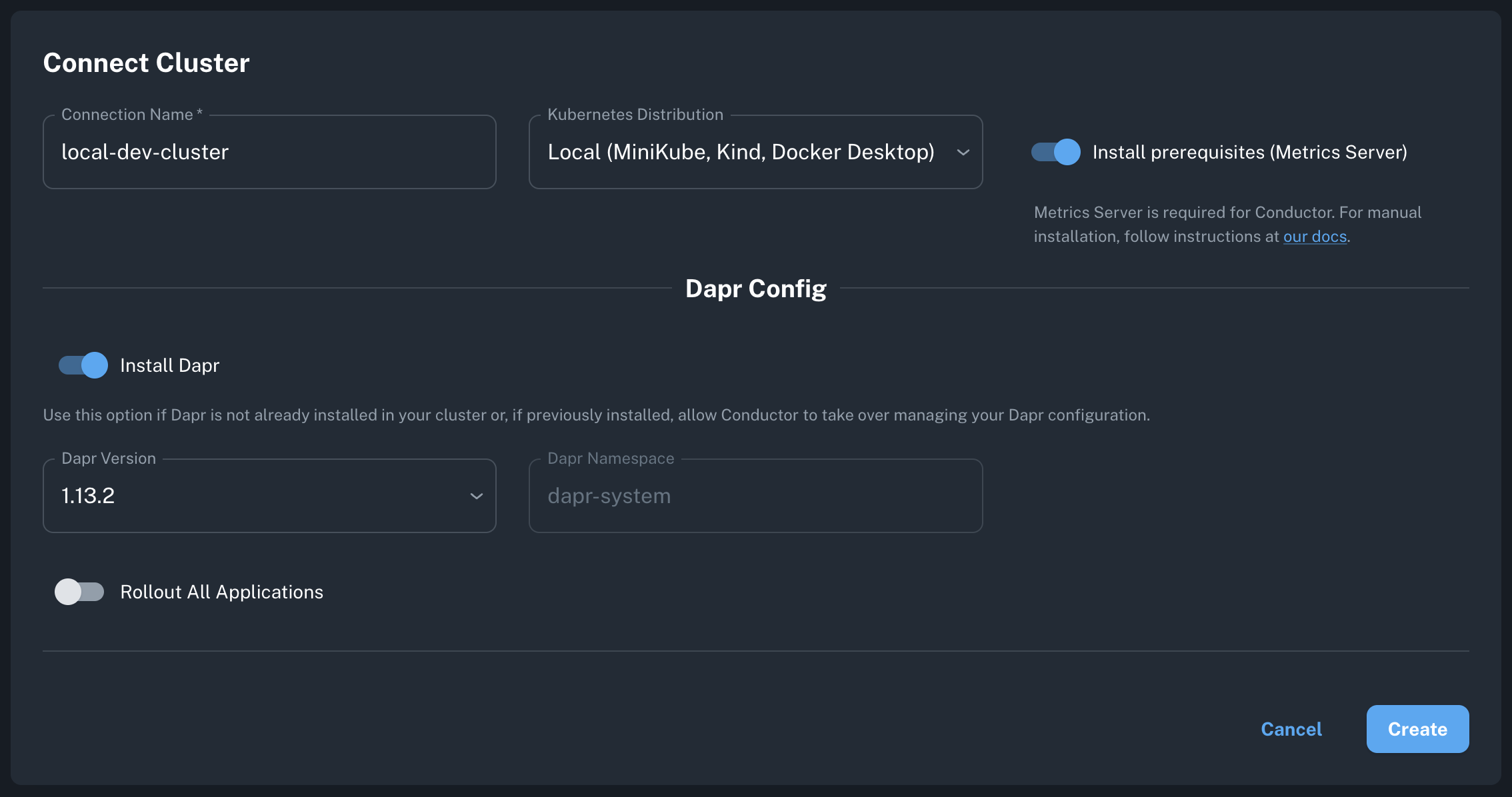The image size is (1512, 797).
Task: Toggle the Install Dapr switch
Action: point(83,365)
